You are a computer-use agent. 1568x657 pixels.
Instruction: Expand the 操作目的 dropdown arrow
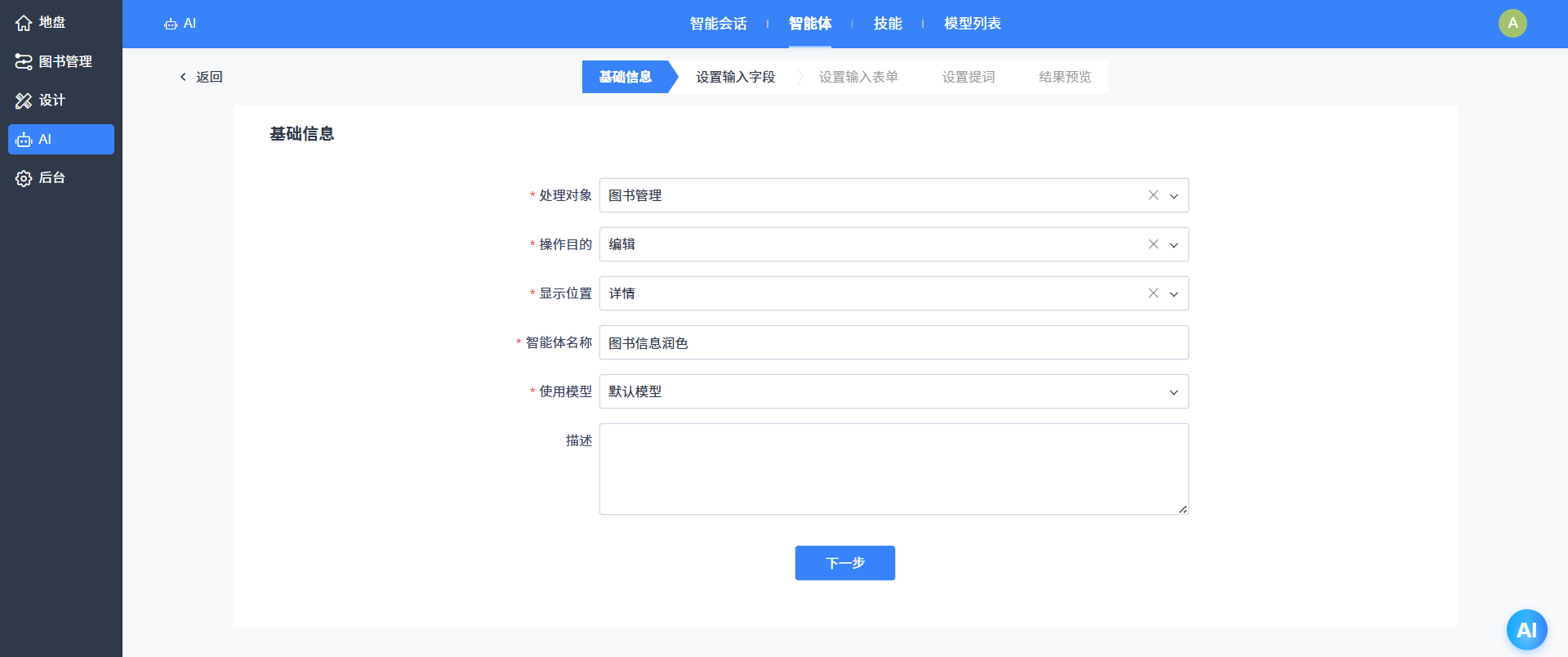(1174, 245)
